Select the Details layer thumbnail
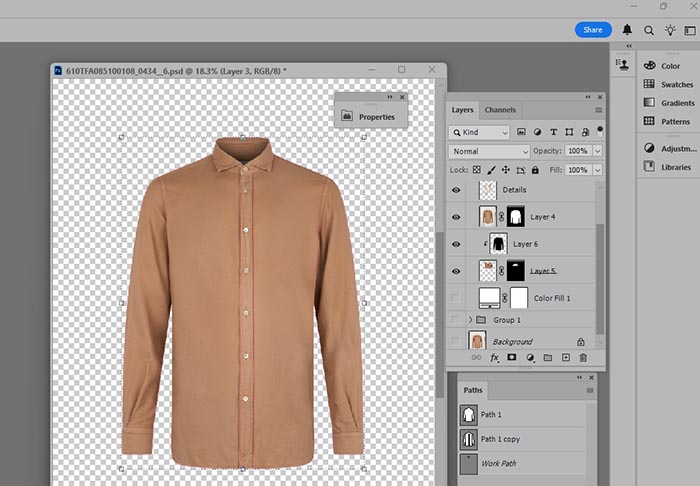 point(488,190)
